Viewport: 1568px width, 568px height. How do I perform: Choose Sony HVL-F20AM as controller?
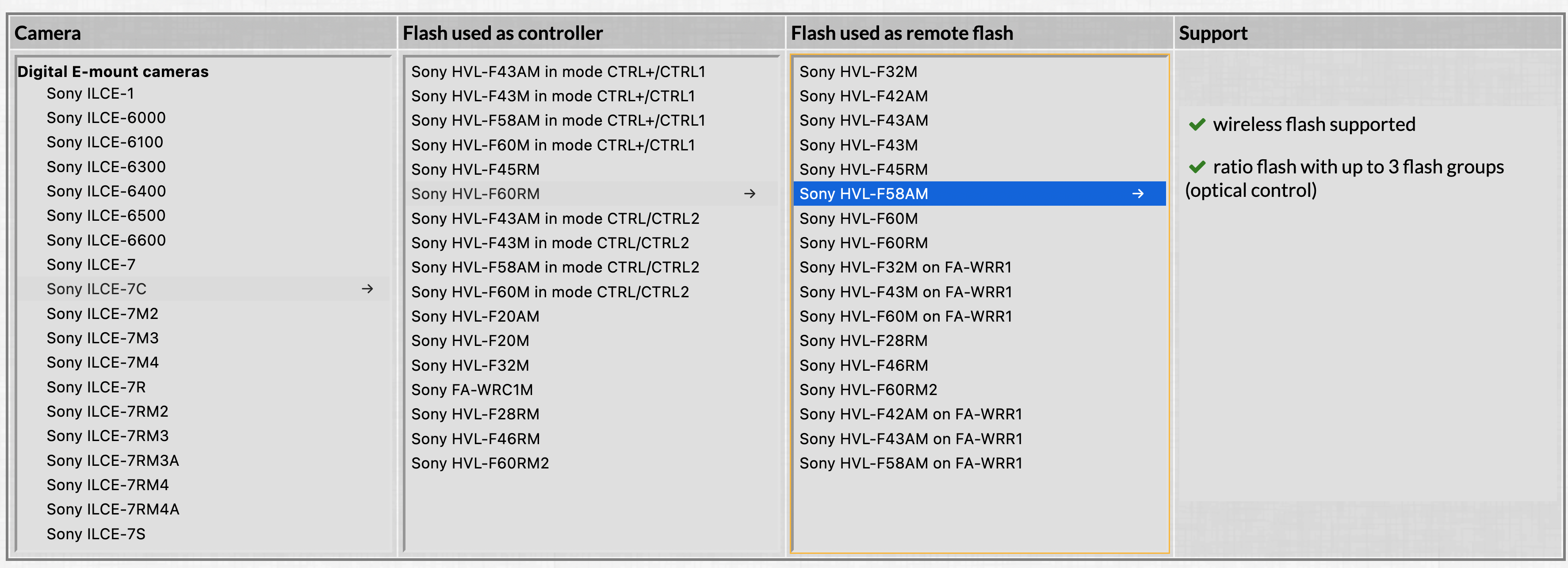click(x=475, y=317)
